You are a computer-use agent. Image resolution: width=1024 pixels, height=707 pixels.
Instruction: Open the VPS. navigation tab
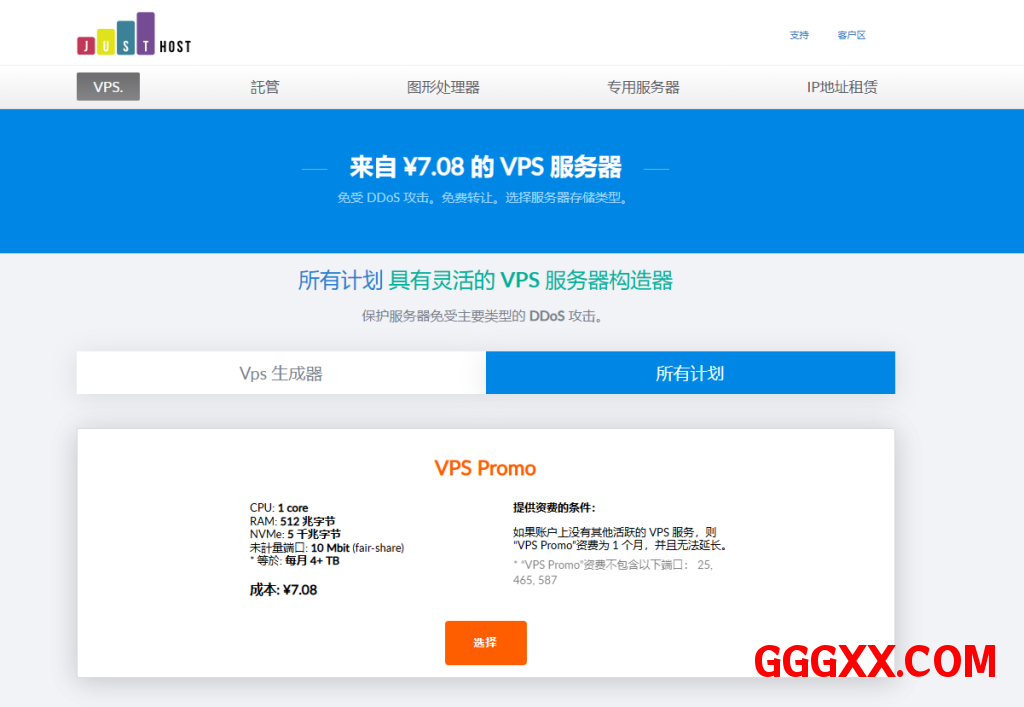click(108, 87)
